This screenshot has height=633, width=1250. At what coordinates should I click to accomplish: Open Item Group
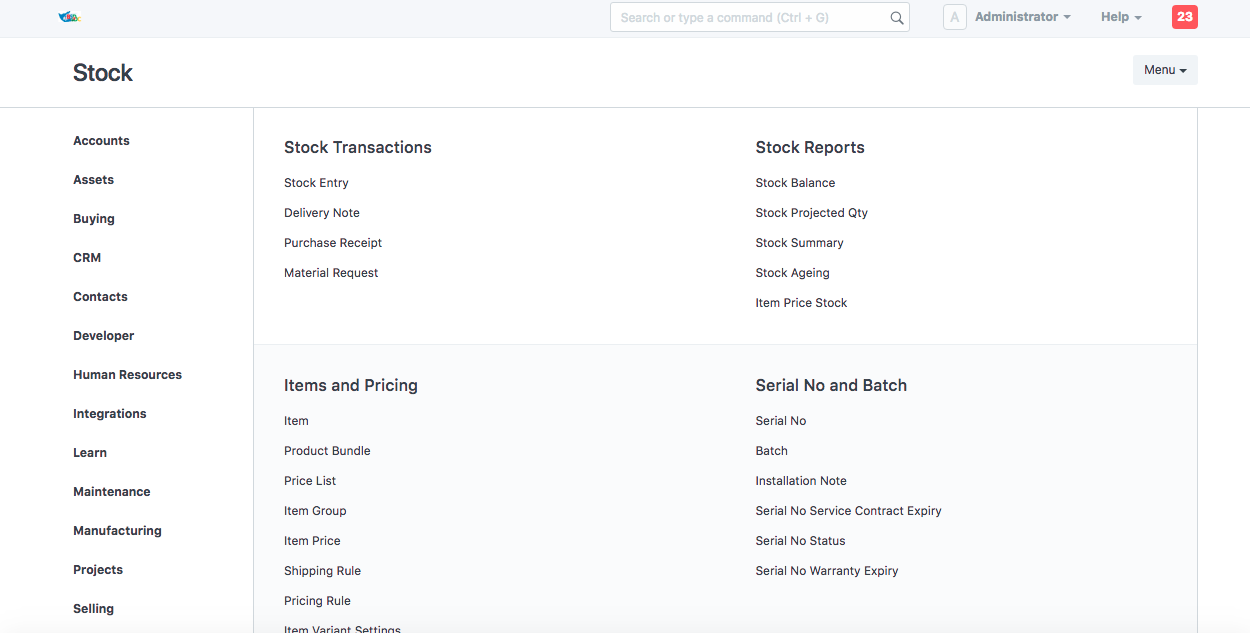(x=315, y=511)
